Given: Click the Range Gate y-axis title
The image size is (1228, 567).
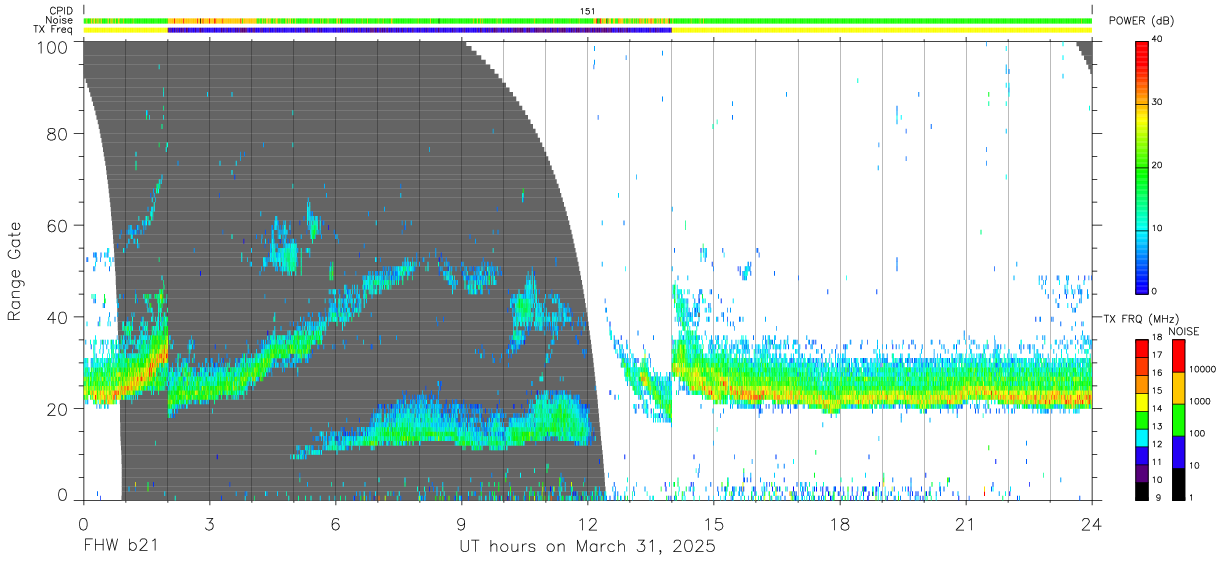Looking at the screenshot, I should click(15, 272).
